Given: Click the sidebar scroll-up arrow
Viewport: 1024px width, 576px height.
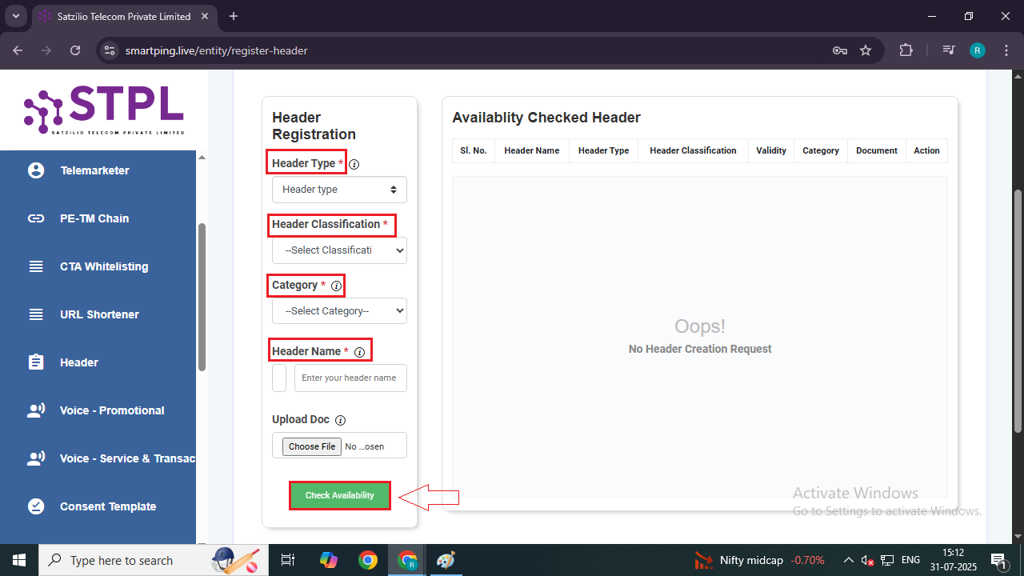Looking at the screenshot, I should tap(202, 157).
